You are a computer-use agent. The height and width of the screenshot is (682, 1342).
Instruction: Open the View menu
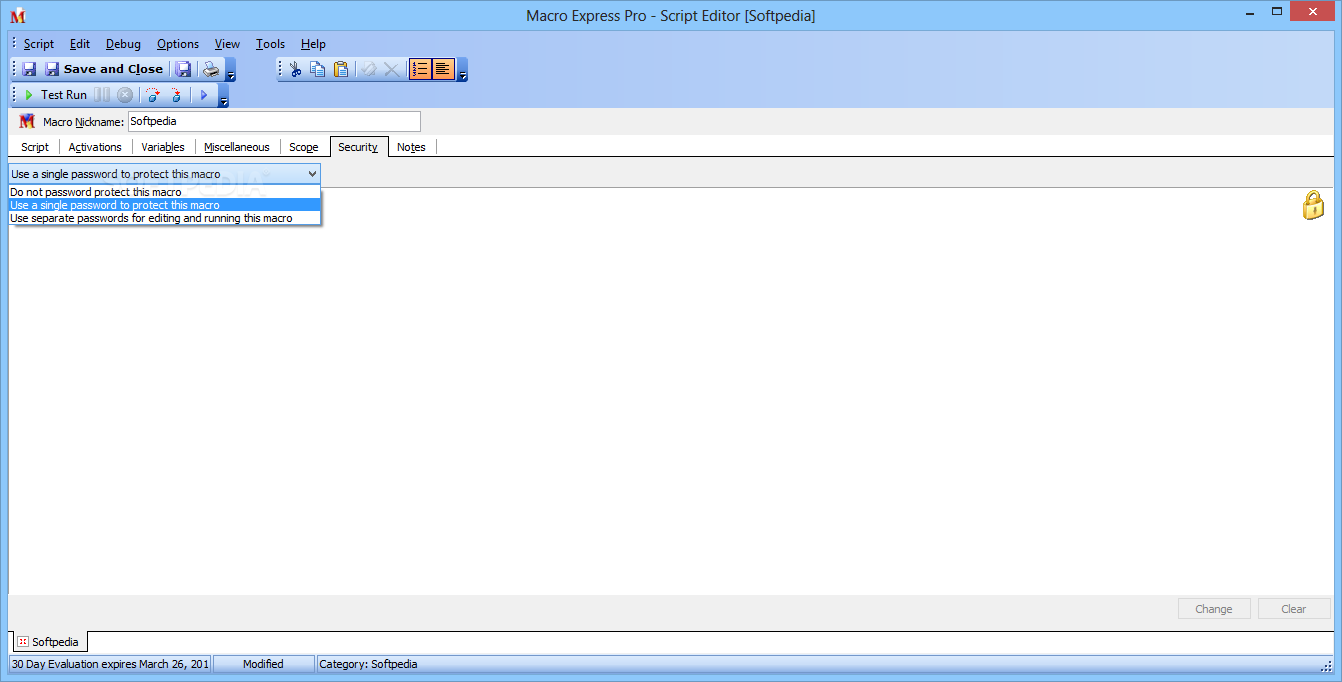[x=227, y=44]
